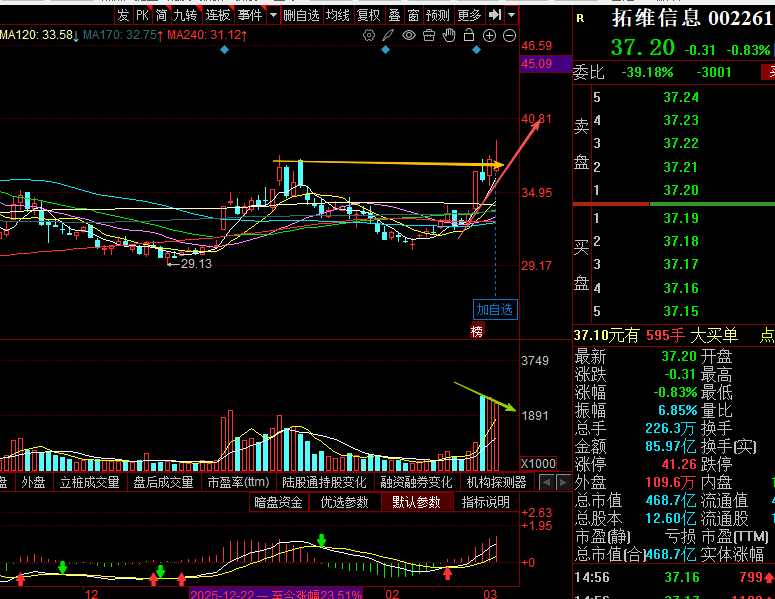Toggle the 连板 indicator
775x599 pixels.
click(x=218, y=15)
